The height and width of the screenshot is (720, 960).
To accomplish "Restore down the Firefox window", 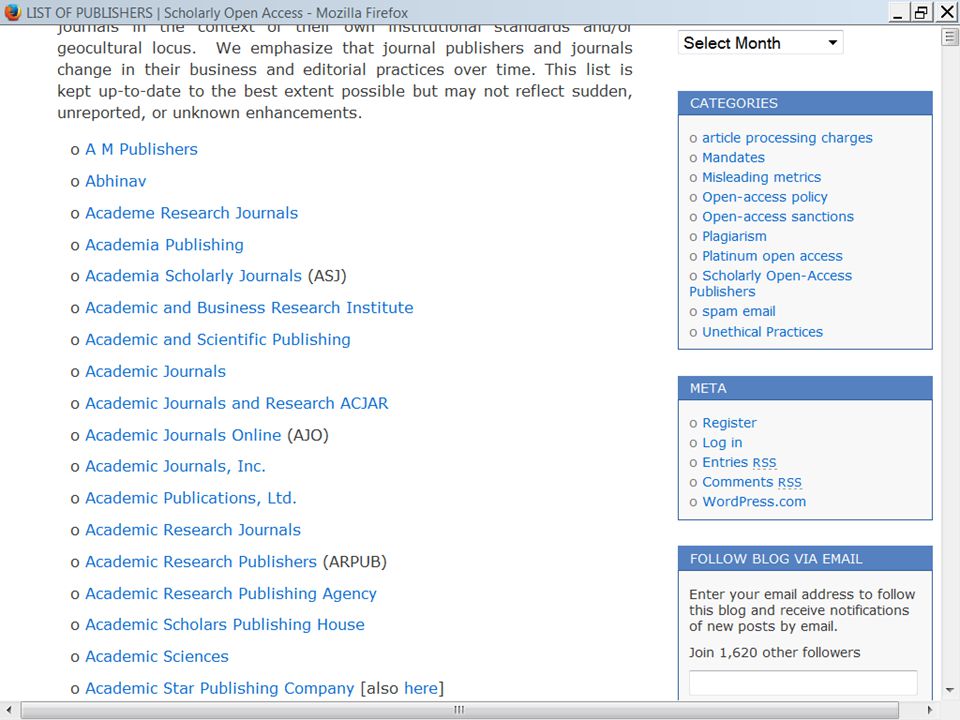I will (x=921, y=12).
